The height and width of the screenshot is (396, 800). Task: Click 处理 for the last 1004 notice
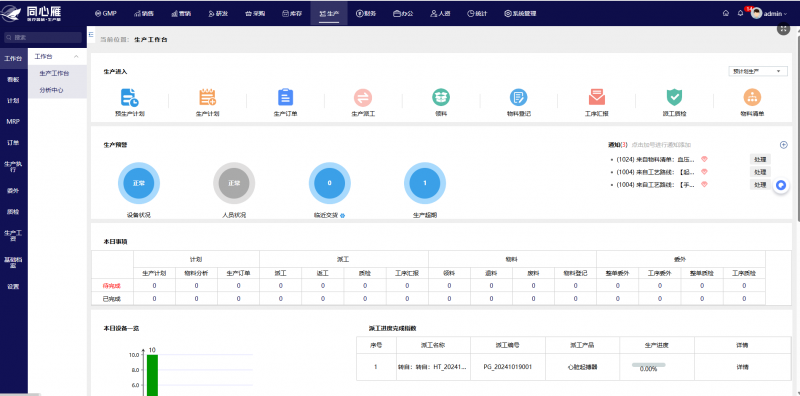coord(760,185)
